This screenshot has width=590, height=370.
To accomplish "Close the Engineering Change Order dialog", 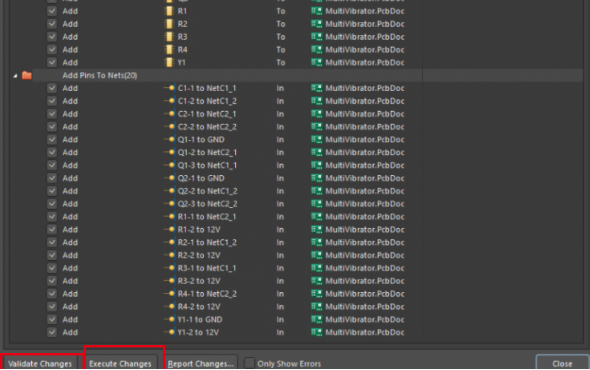I will click(x=562, y=363).
